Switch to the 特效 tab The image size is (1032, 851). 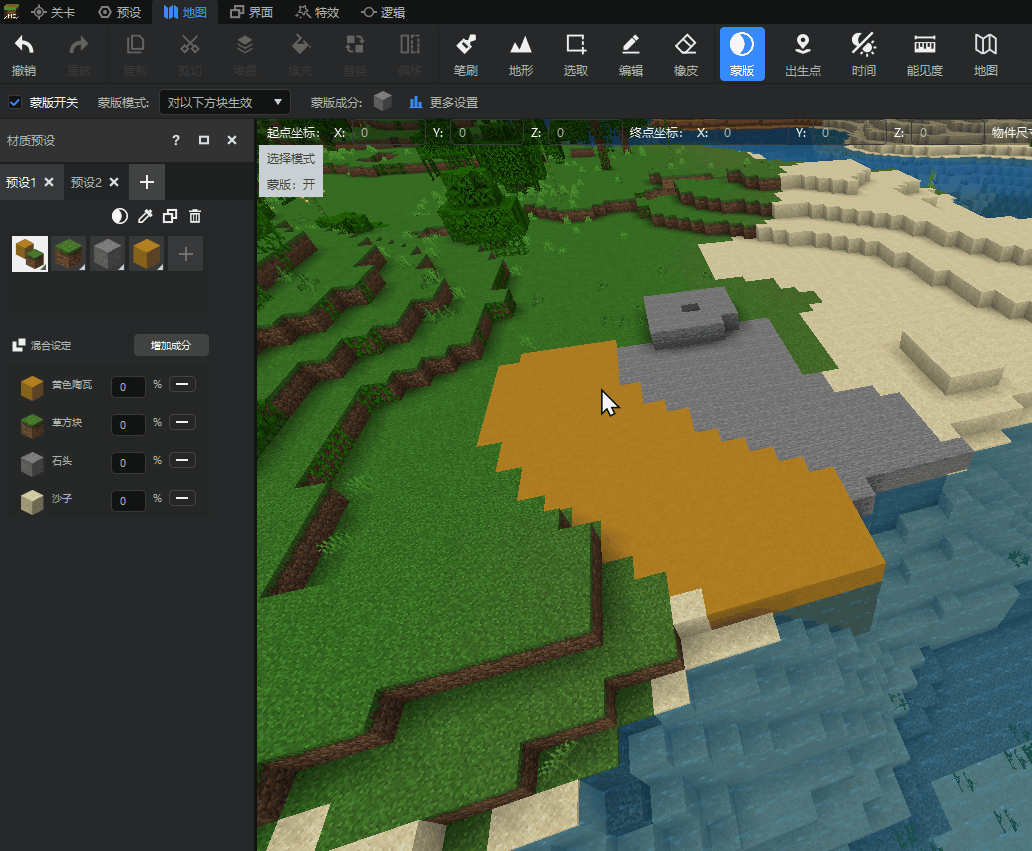[317, 13]
